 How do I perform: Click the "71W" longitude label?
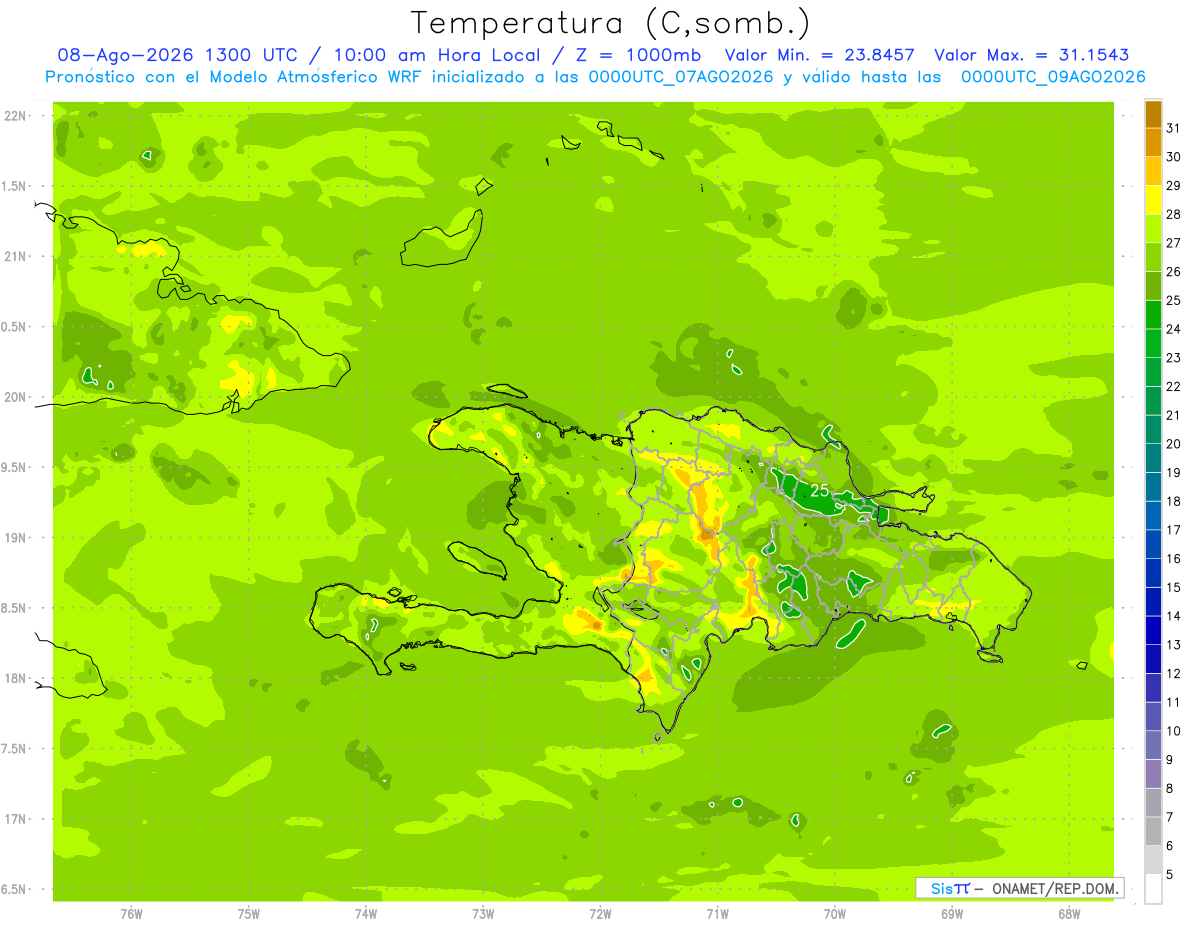click(717, 914)
